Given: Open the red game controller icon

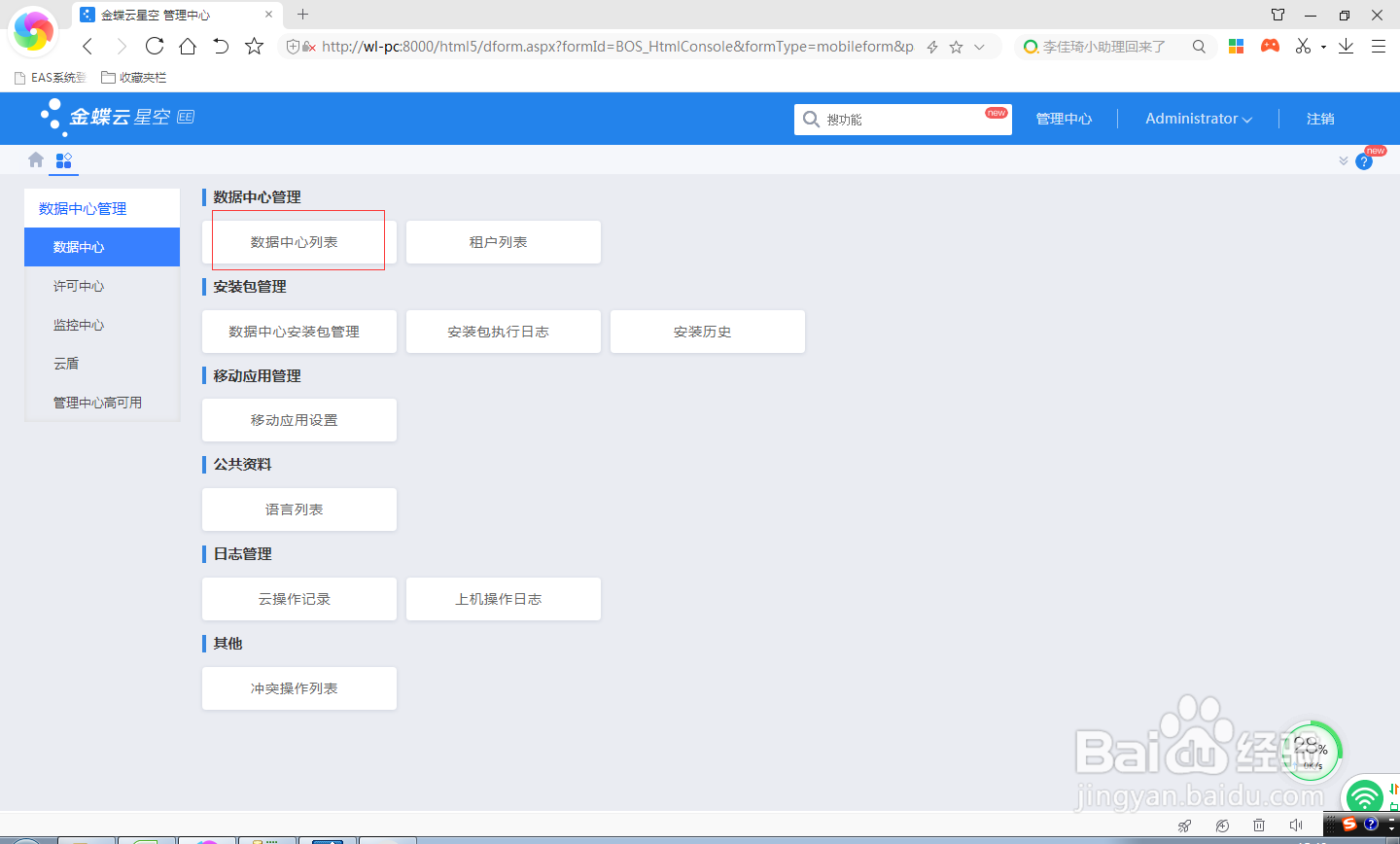Looking at the screenshot, I should pyautogui.click(x=1270, y=46).
